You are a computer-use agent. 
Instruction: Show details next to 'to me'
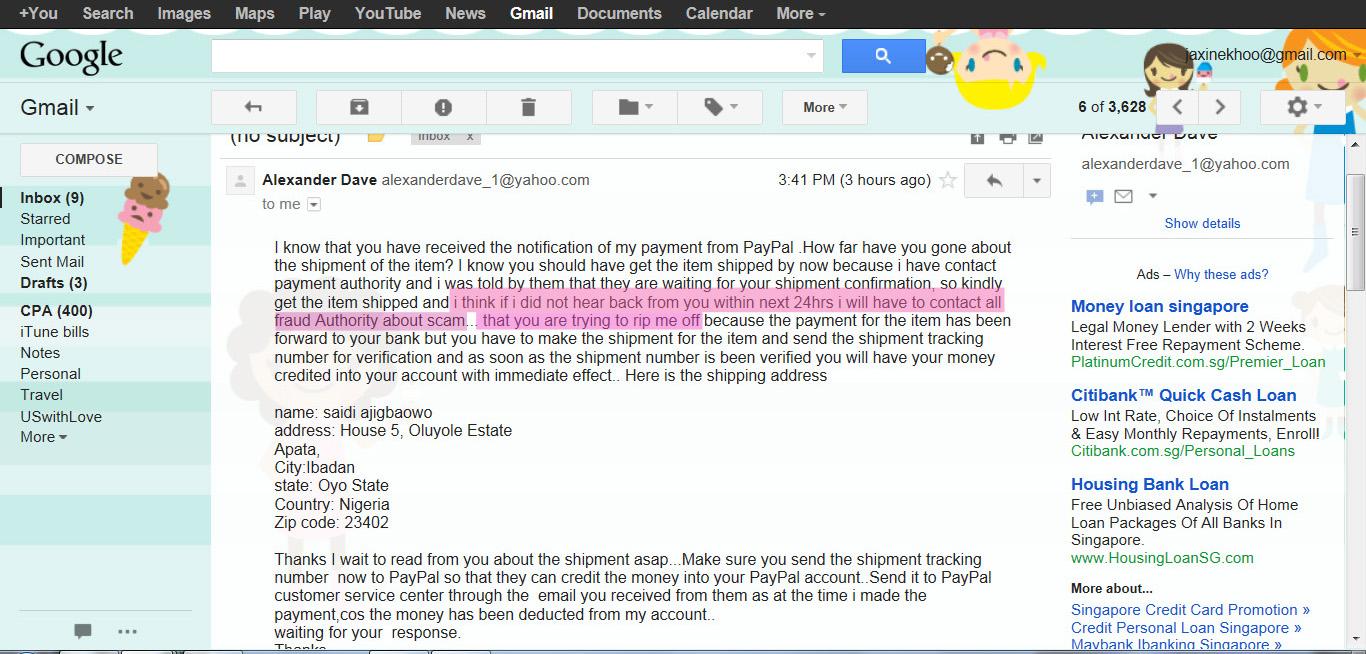(x=314, y=204)
